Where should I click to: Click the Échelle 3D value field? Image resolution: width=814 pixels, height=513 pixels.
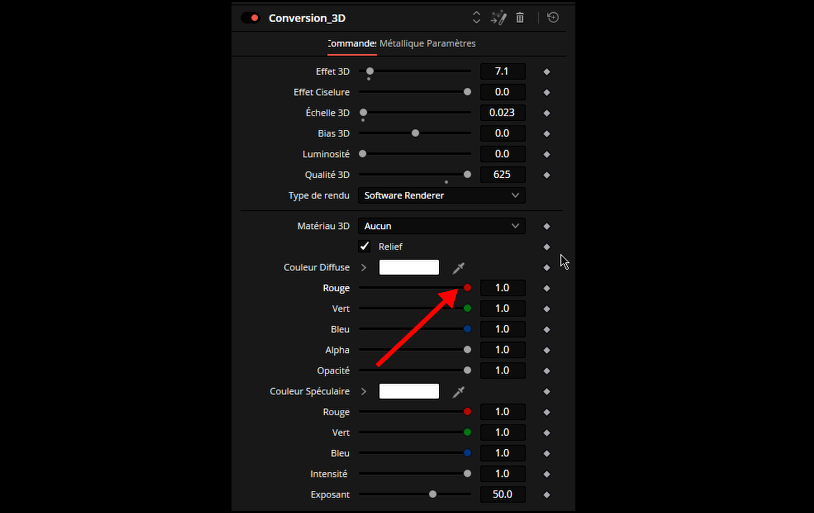click(x=502, y=113)
